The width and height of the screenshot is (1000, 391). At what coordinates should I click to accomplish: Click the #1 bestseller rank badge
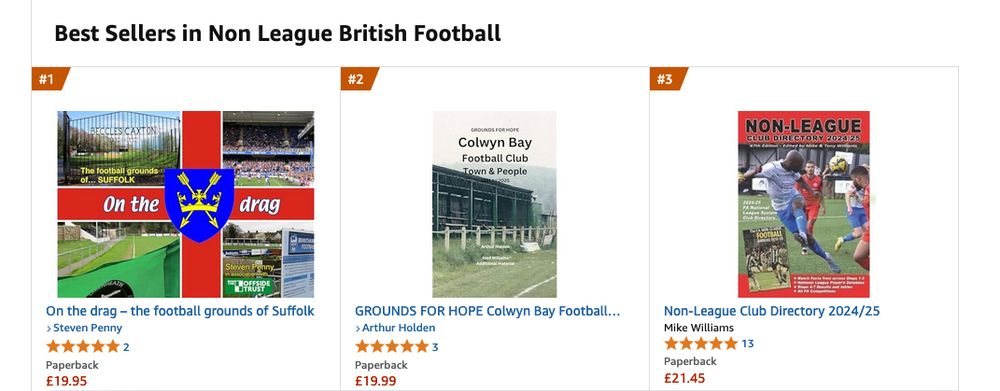pos(48,79)
